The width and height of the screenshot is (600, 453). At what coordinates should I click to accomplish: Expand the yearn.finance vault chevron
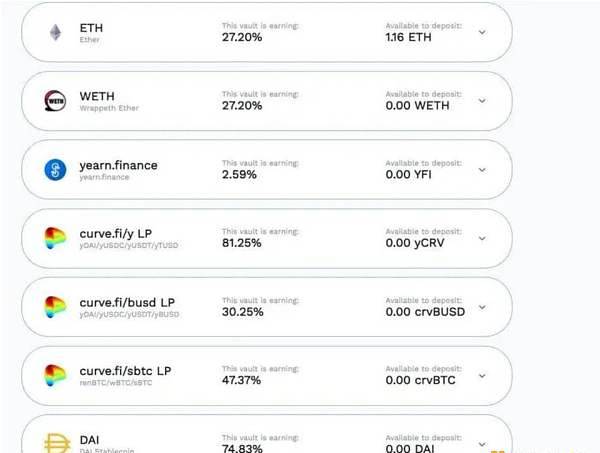482,169
